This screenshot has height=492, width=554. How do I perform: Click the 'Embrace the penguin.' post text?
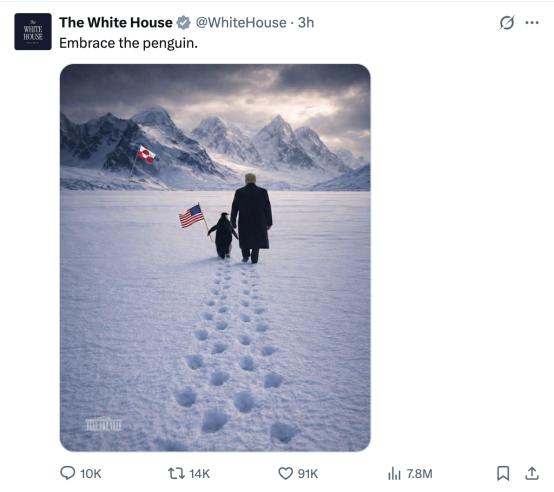pyautogui.click(x=128, y=43)
